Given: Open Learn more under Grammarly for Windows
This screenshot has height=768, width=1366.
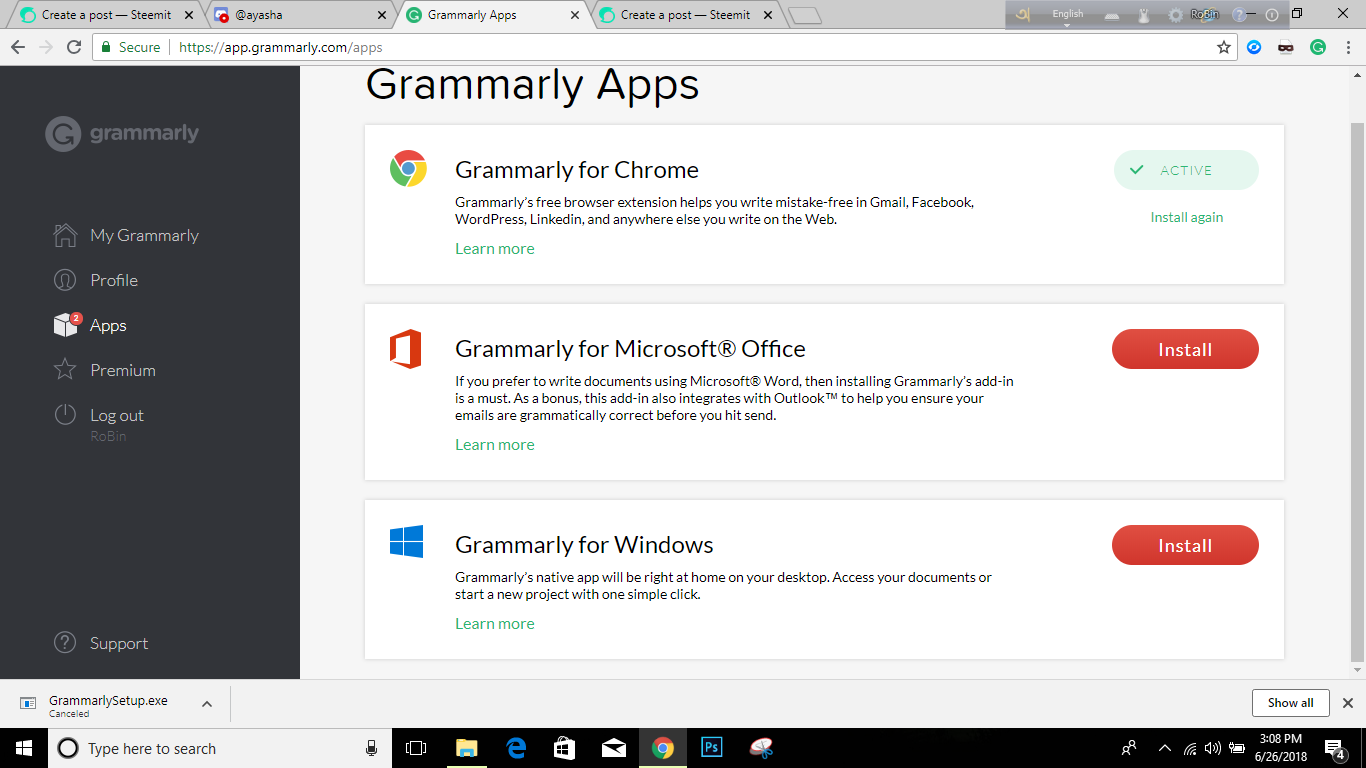Looking at the screenshot, I should (495, 623).
